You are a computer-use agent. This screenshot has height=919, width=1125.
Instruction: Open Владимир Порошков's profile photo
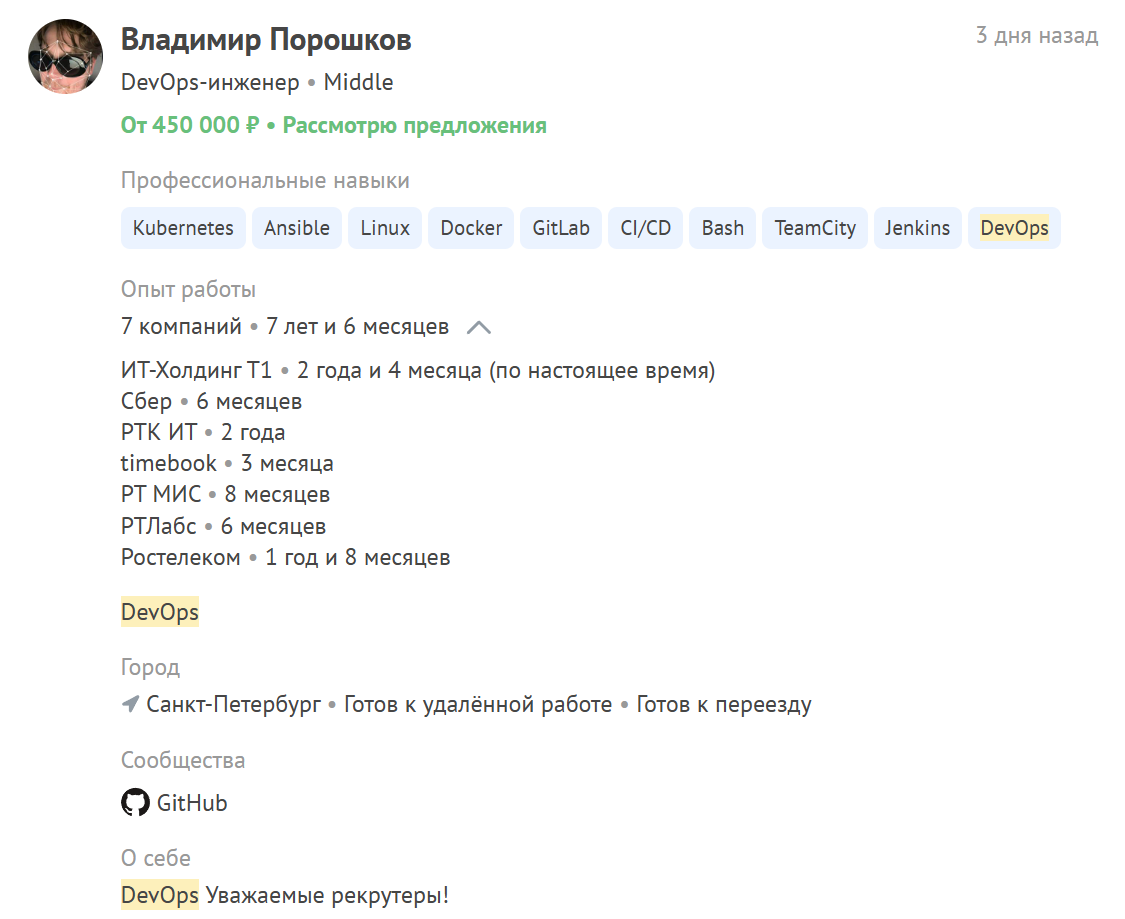coord(65,57)
